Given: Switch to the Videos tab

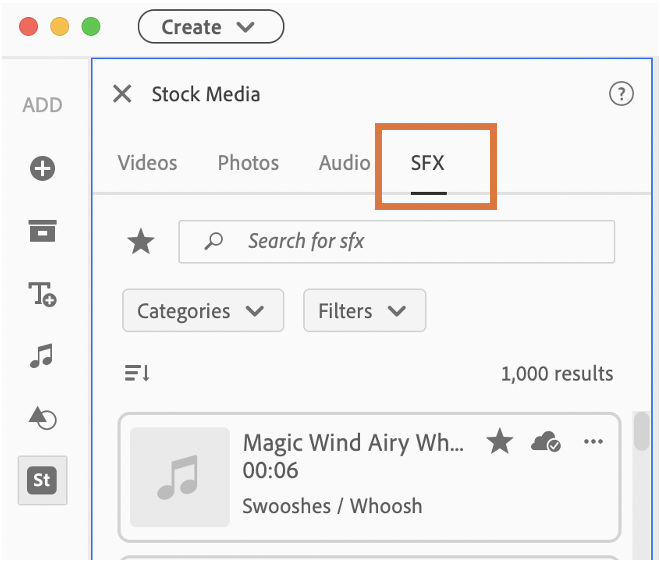Looking at the screenshot, I should point(147,163).
